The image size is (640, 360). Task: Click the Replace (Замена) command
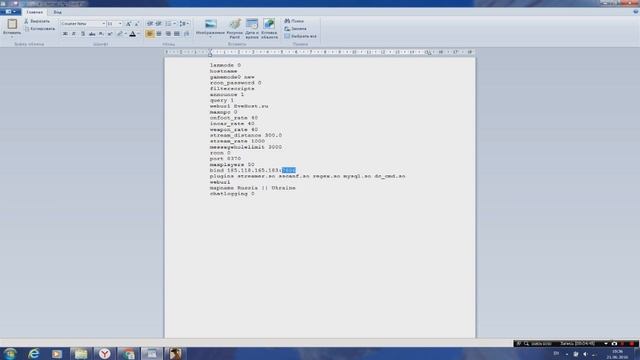tap(296, 29)
